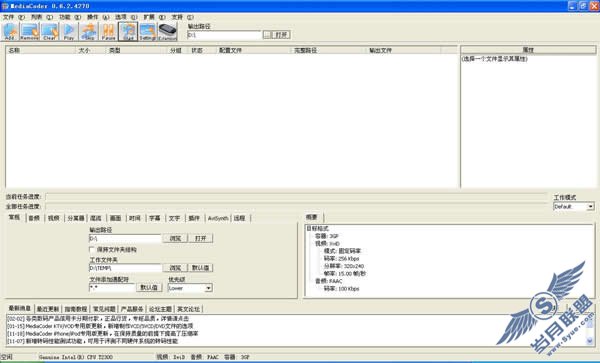The height and width of the screenshot is (363, 600).
Task: Click 默认值 beside the 工作文件夹 field
Action: pyautogui.click(x=201, y=268)
